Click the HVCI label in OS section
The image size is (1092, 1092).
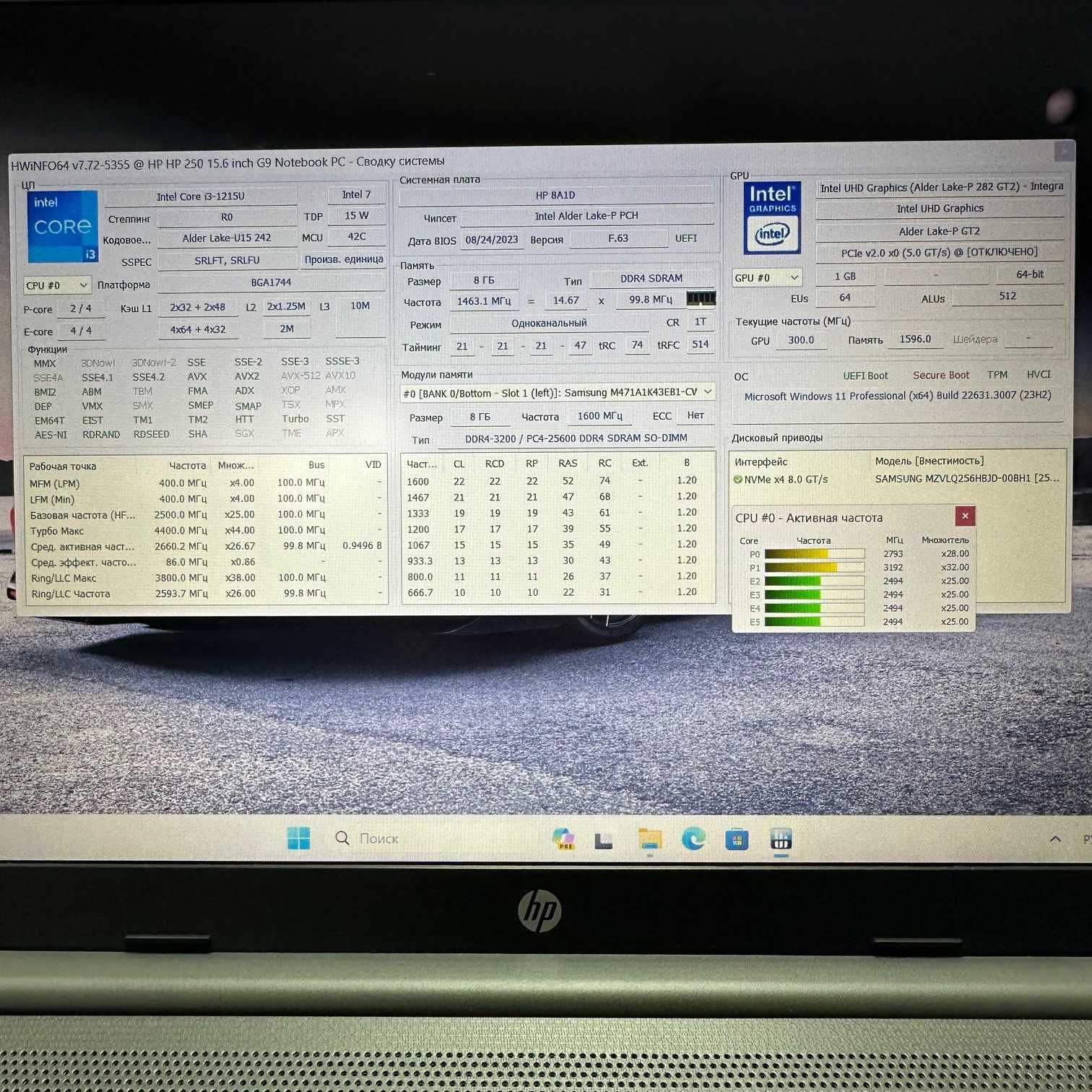point(1039,374)
